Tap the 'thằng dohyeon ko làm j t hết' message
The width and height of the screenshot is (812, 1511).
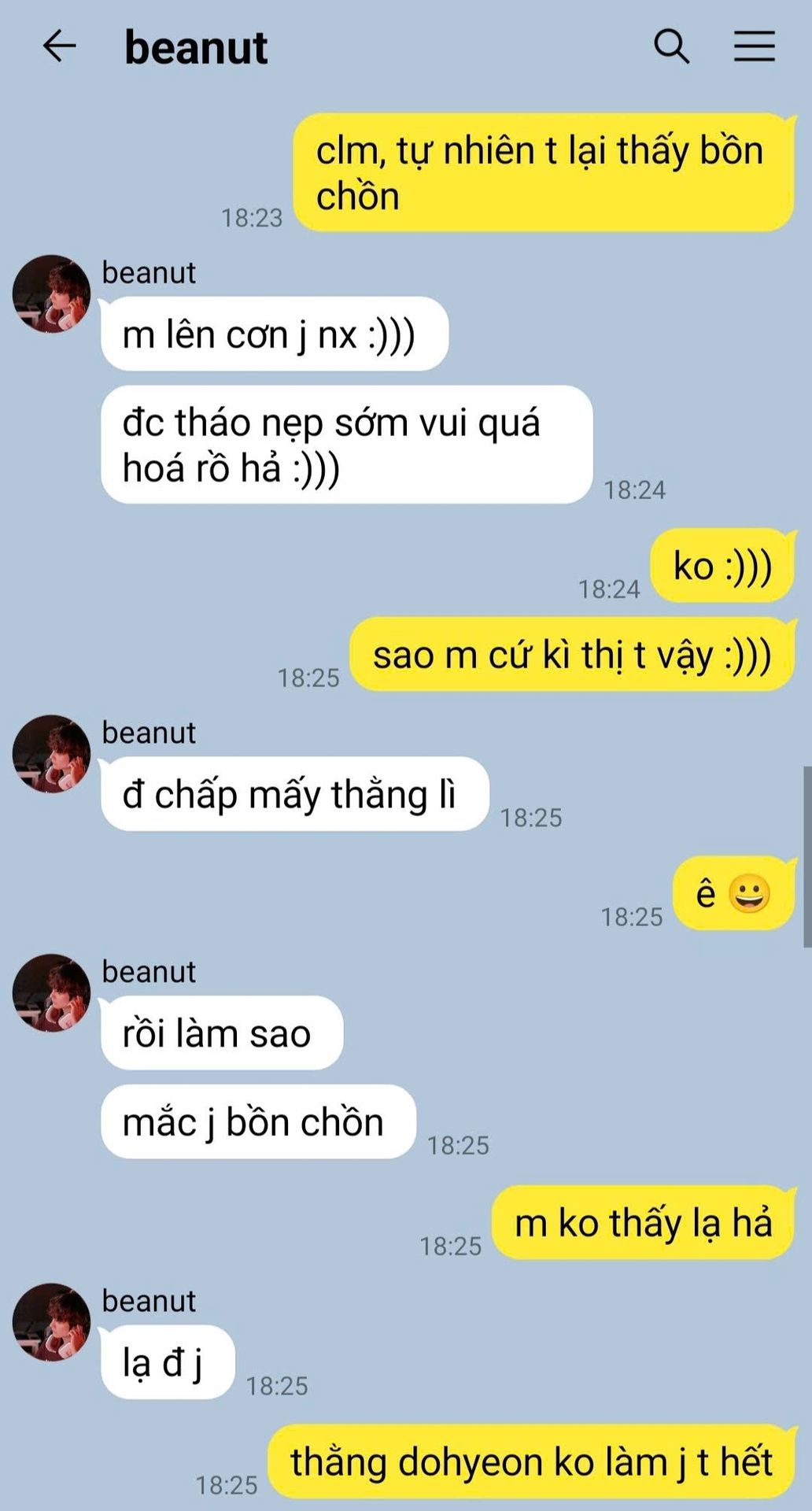point(531,1461)
